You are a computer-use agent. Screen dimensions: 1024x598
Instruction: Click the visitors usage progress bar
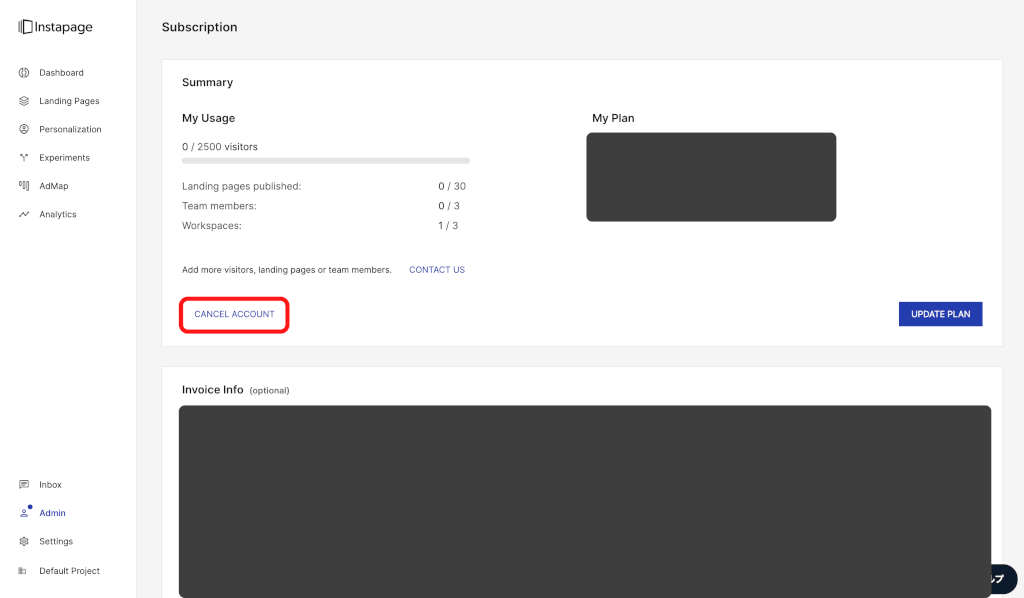325,160
